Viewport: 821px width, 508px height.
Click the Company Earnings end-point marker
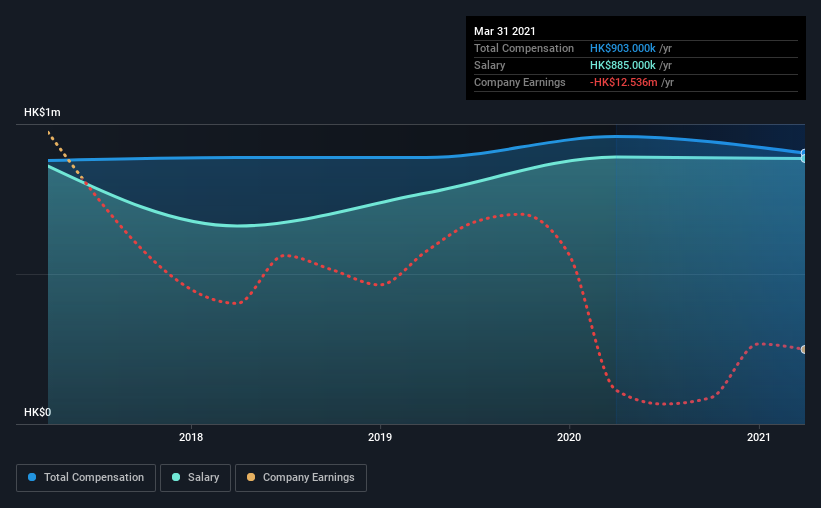point(803,349)
